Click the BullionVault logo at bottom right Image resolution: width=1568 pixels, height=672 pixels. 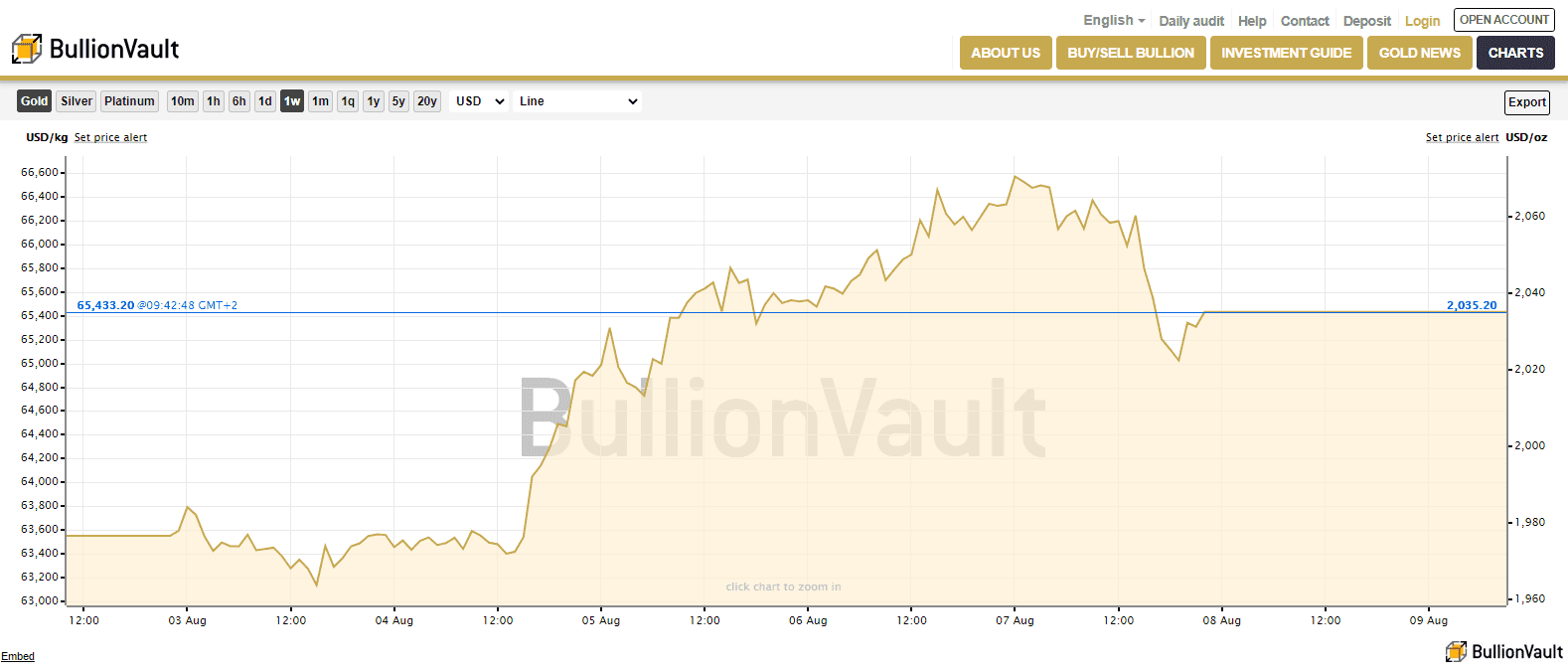1504,651
